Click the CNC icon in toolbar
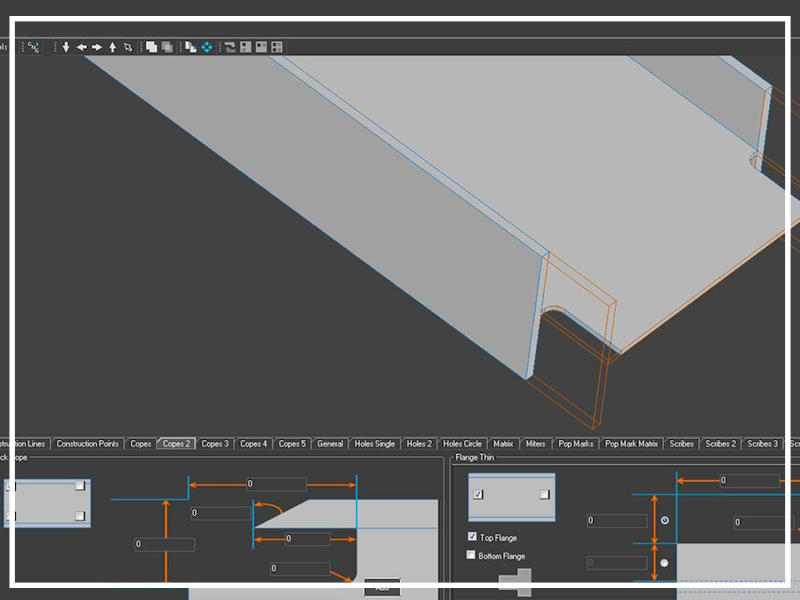 pos(33,47)
